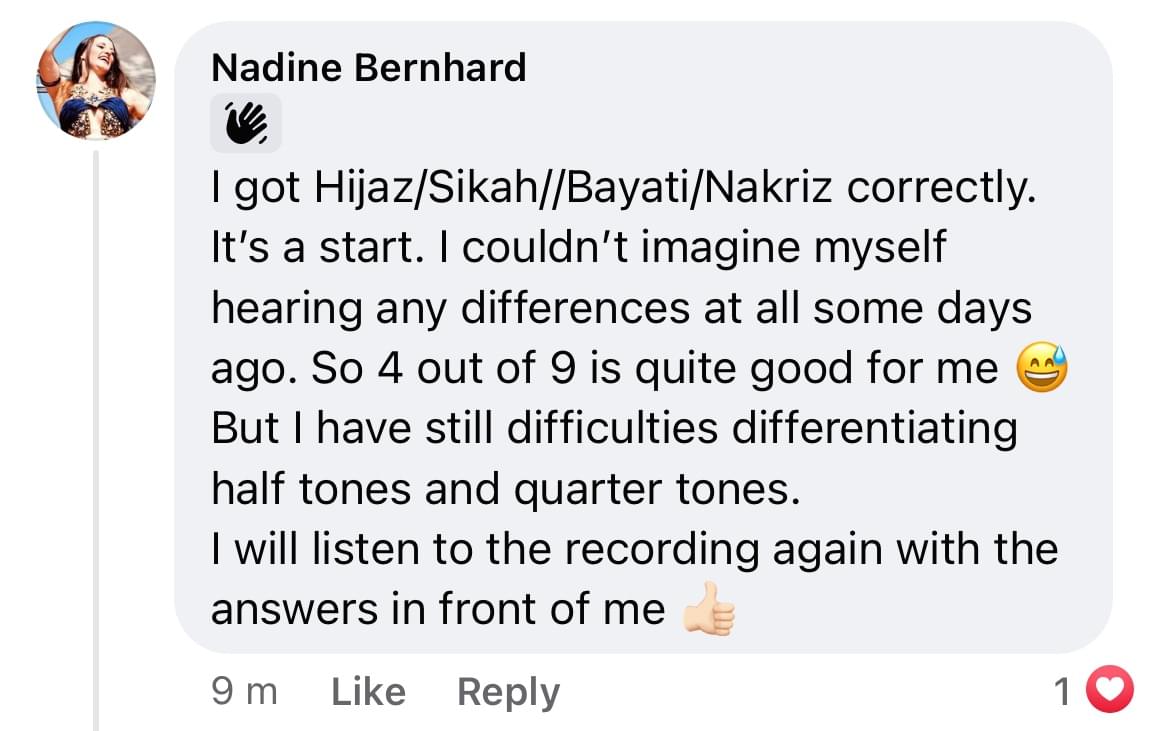This screenshot has width=1170, height=731.
Task: Open the 9 m timestamp link
Action: (x=245, y=691)
